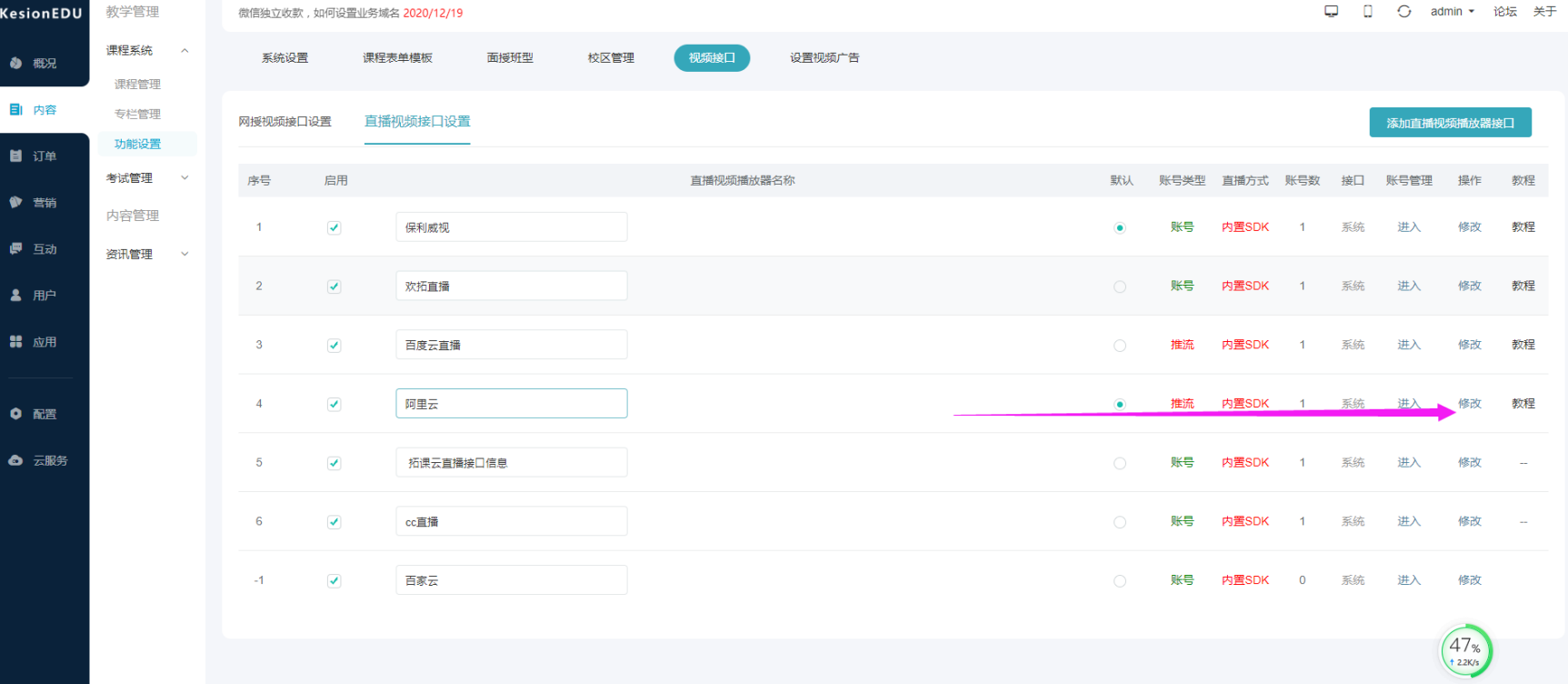Image resolution: width=1568 pixels, height=684 pixels.
Task: Open the admin user dropdown
Action: 1452,12
